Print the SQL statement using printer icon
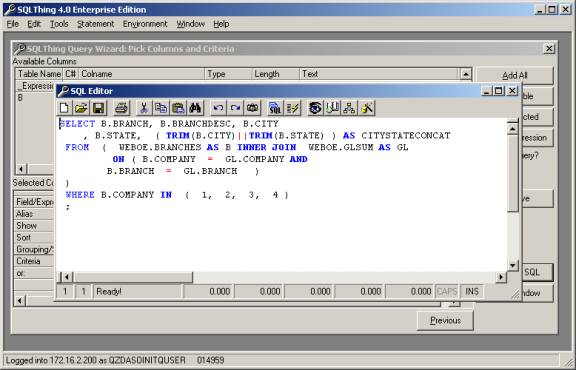This screenshot has height=370, width=576. (121, 108)
